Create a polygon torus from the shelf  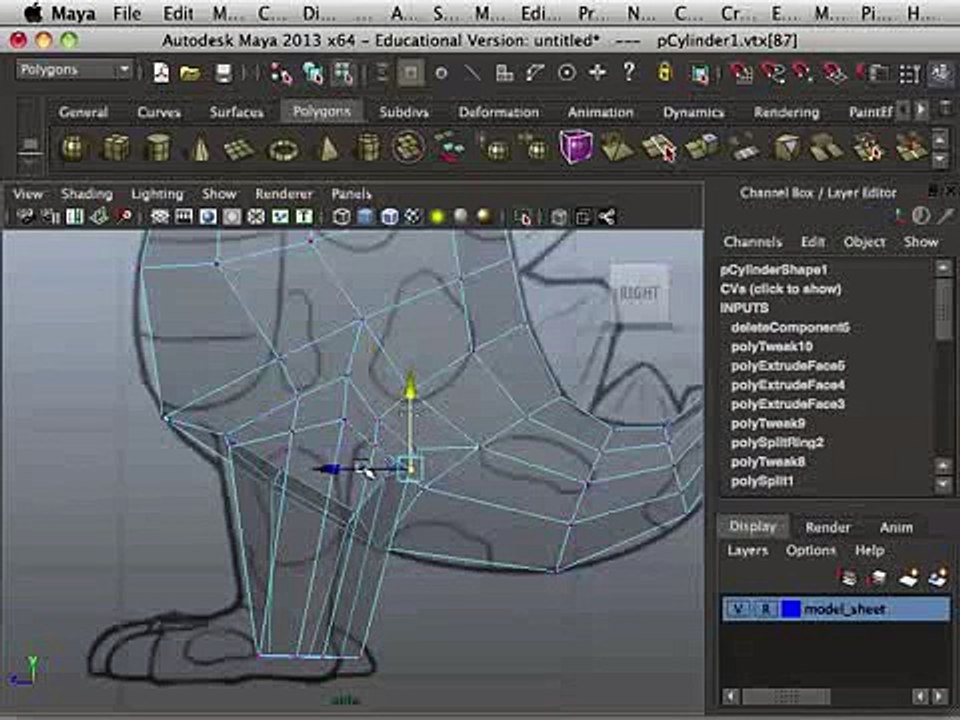point(283,149)
